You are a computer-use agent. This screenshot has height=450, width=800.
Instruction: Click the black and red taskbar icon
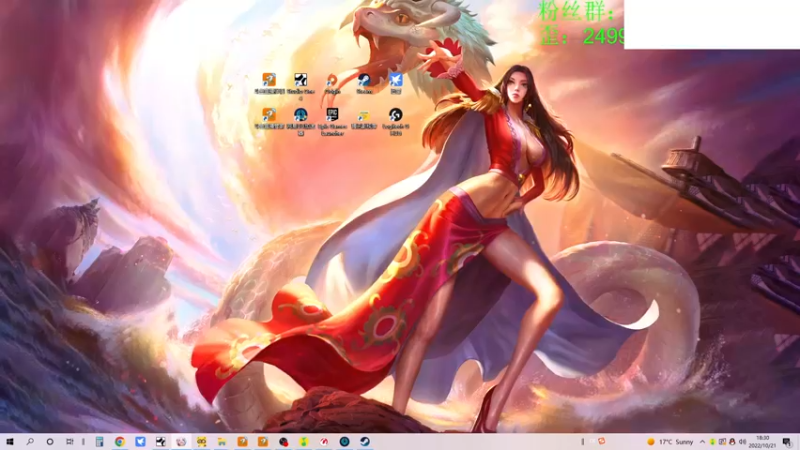point(283,442)
